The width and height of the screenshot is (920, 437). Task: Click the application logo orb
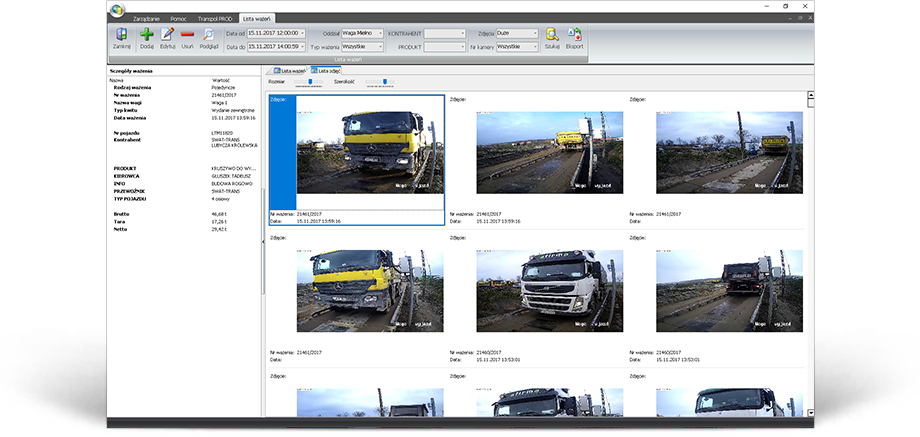pos(119,11)
